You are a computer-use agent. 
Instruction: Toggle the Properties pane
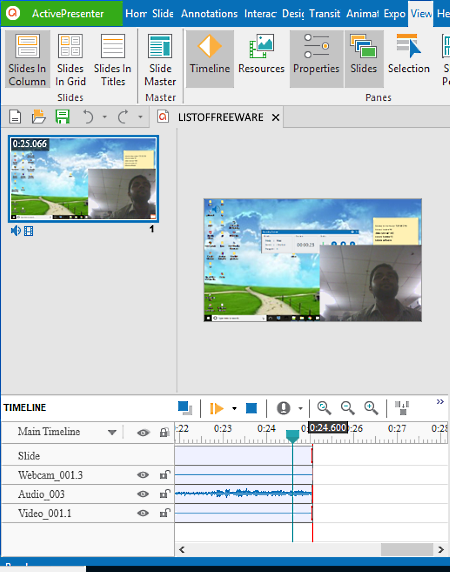316,59
